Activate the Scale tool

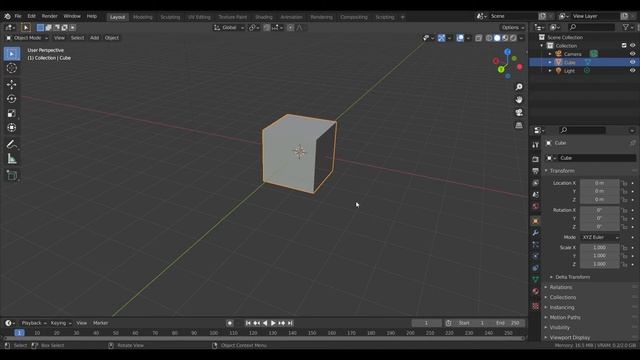[12, 113]
